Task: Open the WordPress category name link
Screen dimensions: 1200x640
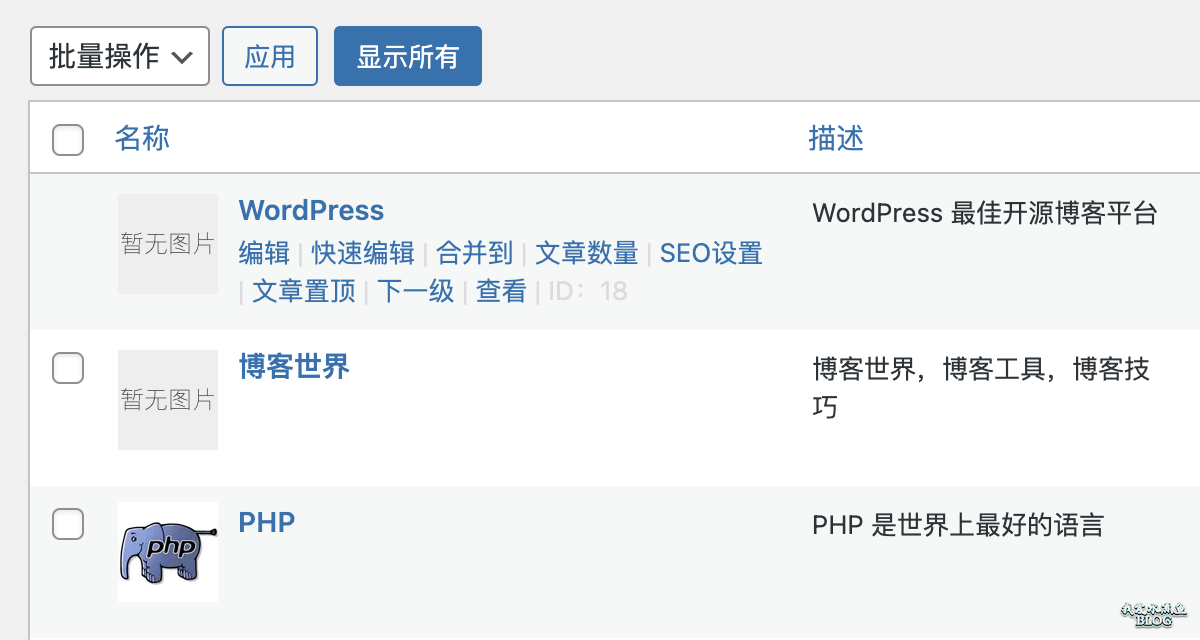Action: tap(311, 210)
